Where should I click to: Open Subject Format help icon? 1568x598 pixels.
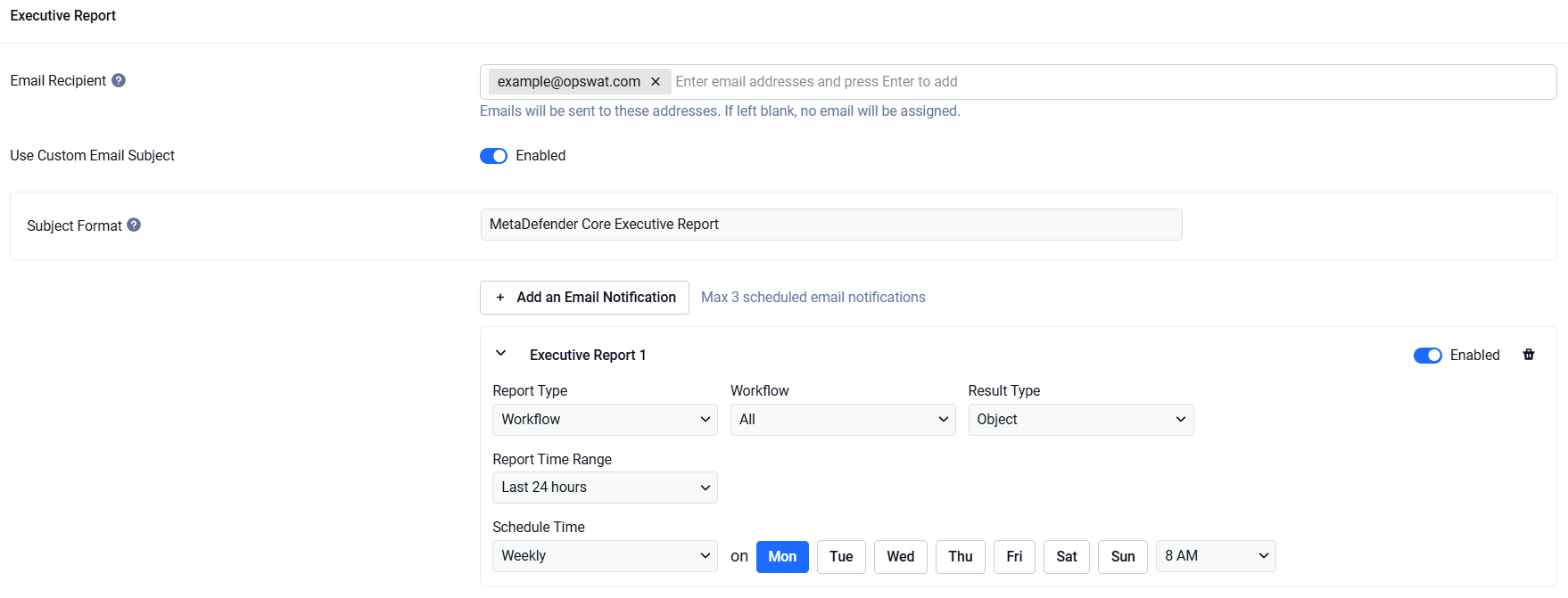point(134,225)
